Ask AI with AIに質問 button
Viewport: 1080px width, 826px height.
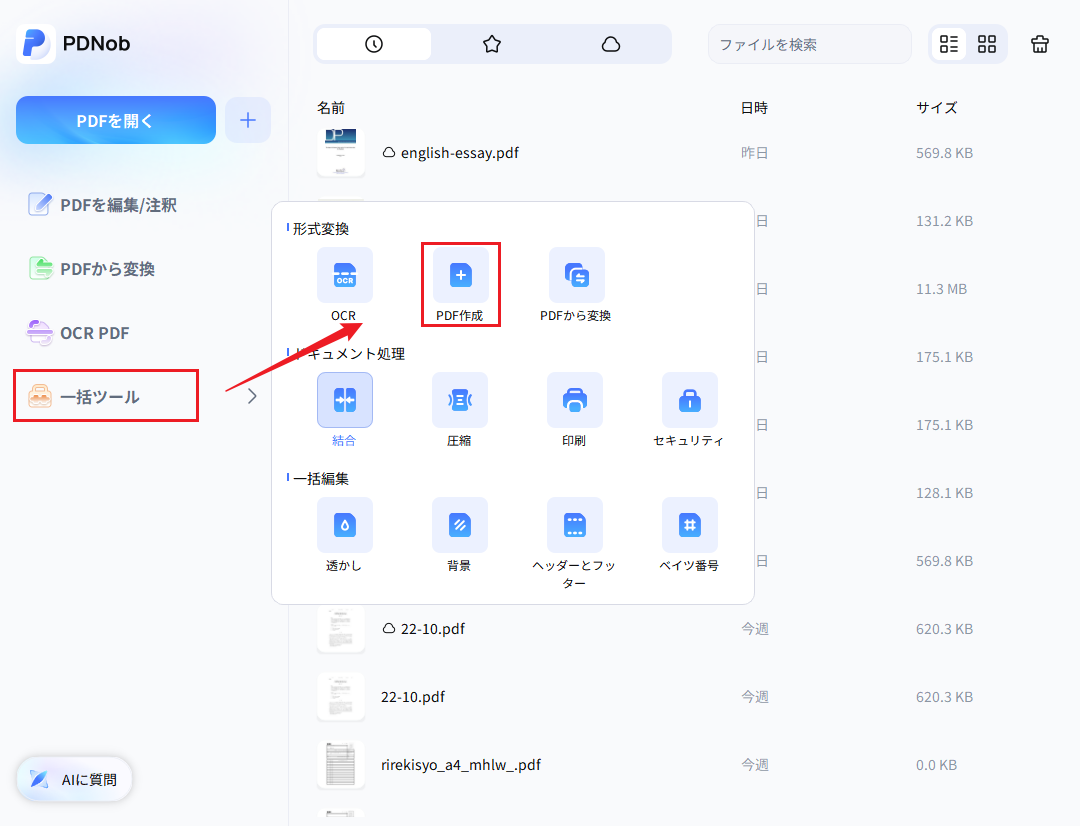(x=74, y=779)
